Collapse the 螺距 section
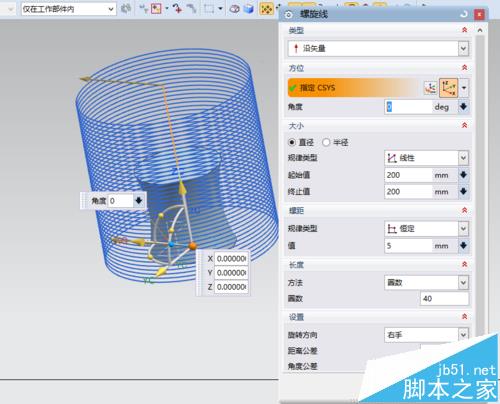 pyautogui.click(x=465, y=210)
